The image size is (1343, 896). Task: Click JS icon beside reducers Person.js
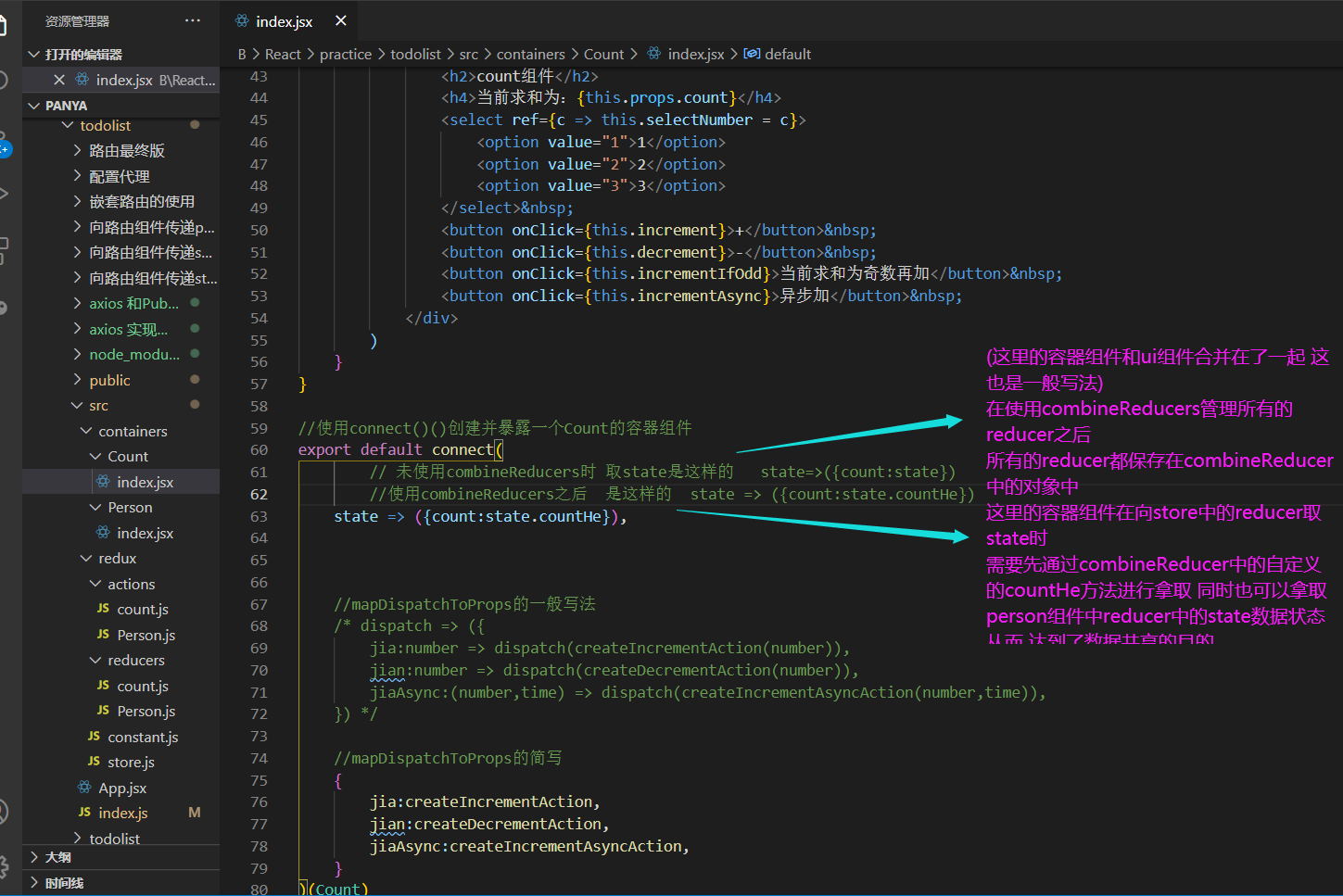[x=103, y=711]
